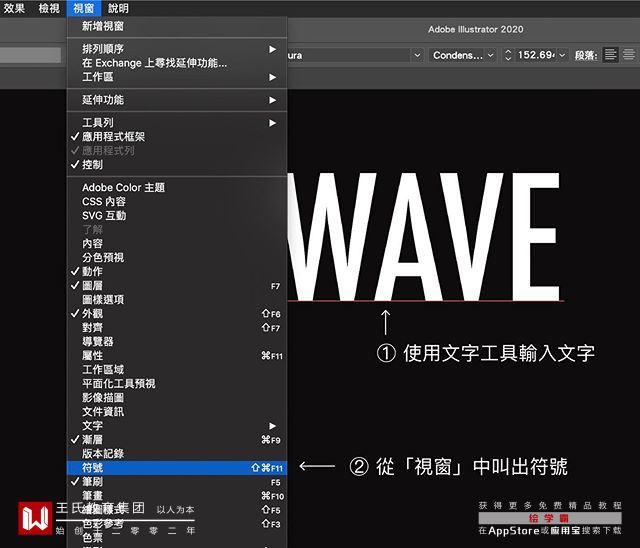Toggle the 應用程式框架 option
The width and height of the screenshot is (640, 548).
click(177, 136)
